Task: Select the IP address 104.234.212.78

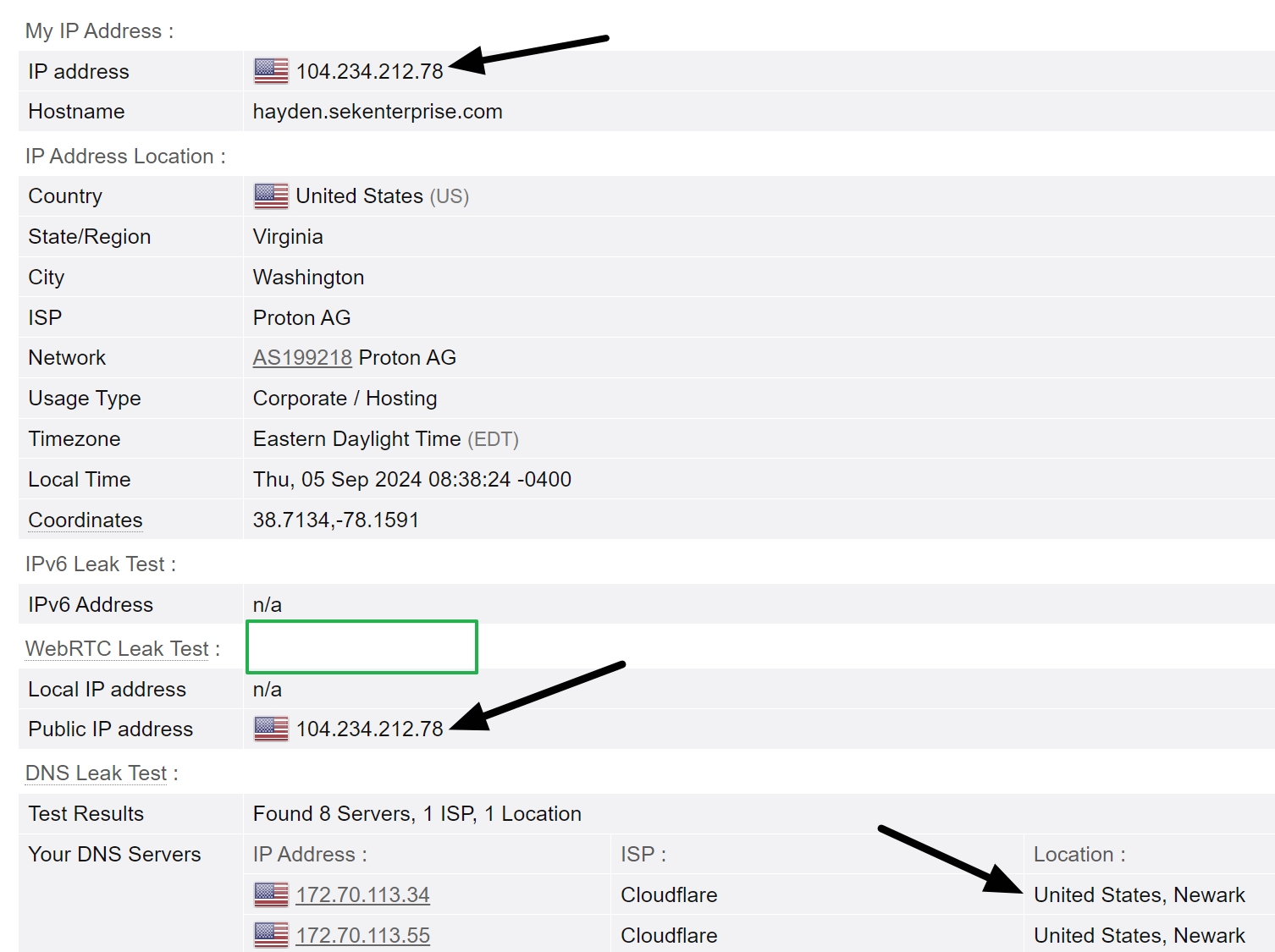Action: coord(371,71)
